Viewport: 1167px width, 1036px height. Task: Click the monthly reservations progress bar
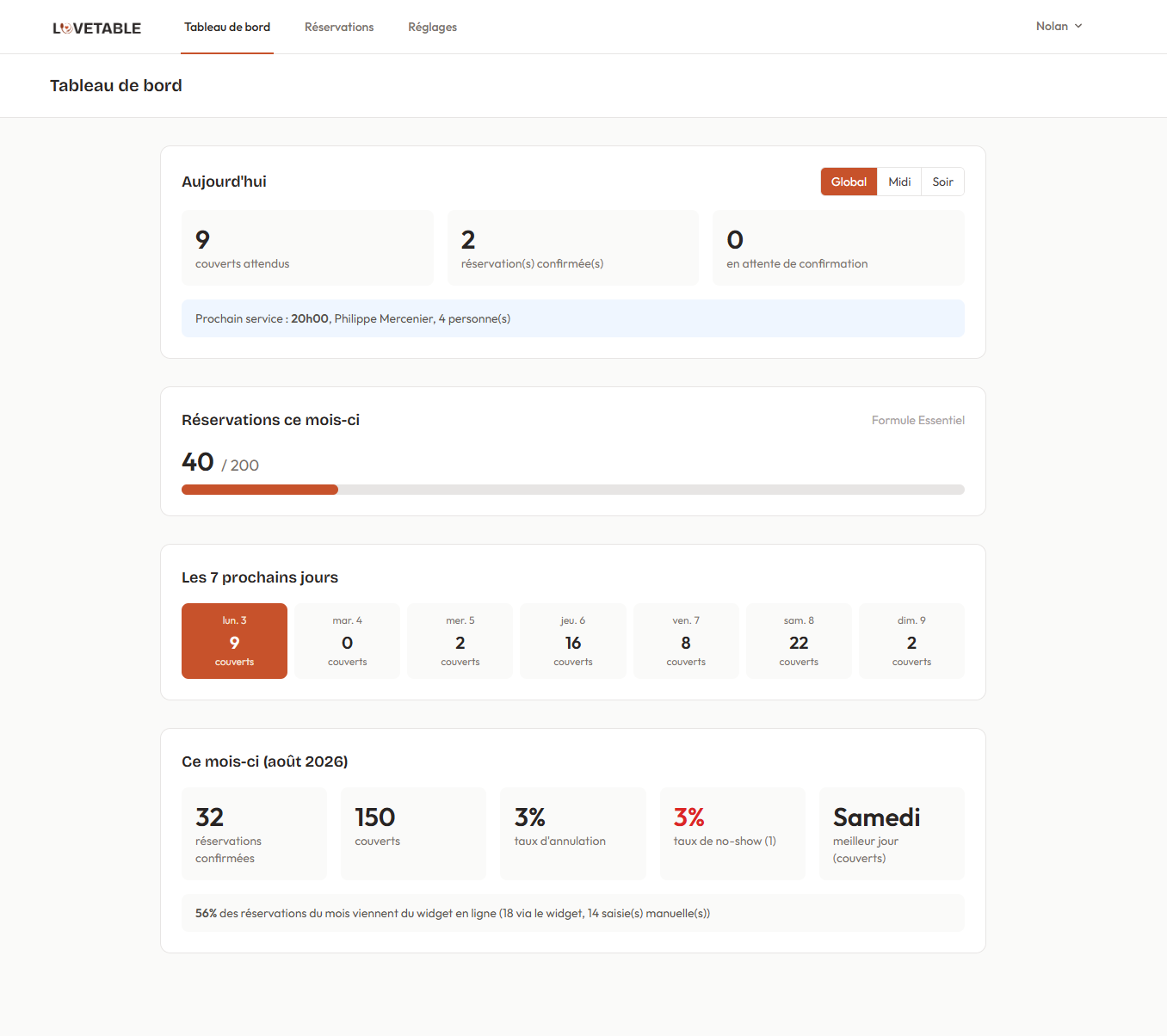[573, 490]
